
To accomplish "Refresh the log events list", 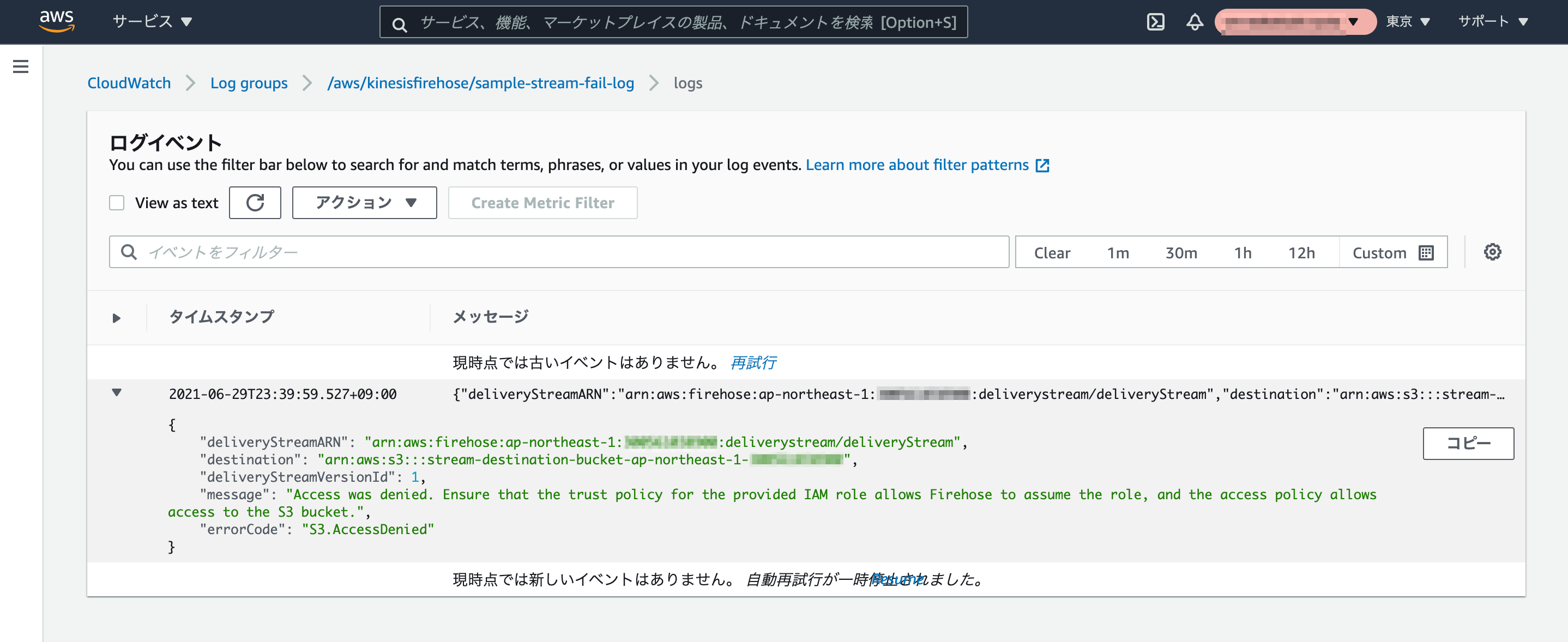I will pos(255,203).
